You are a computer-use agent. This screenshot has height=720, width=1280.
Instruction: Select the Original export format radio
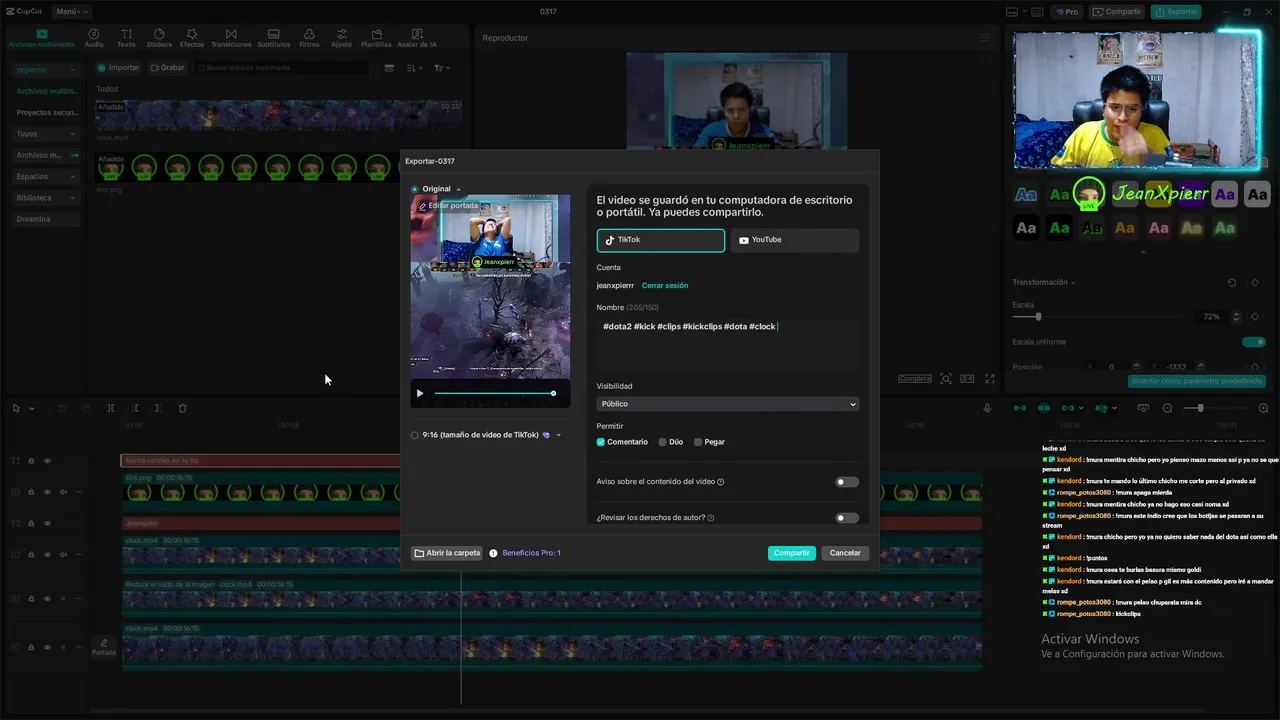[x=415, y=189]
